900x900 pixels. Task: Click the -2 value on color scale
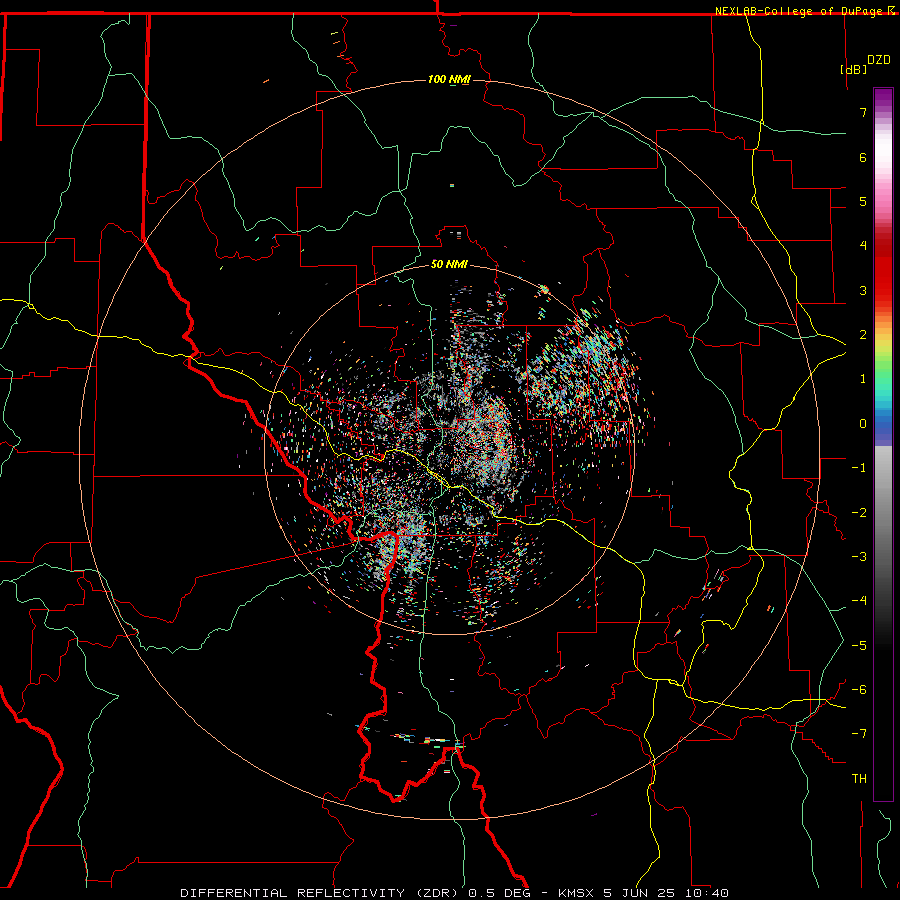[859, 513]
